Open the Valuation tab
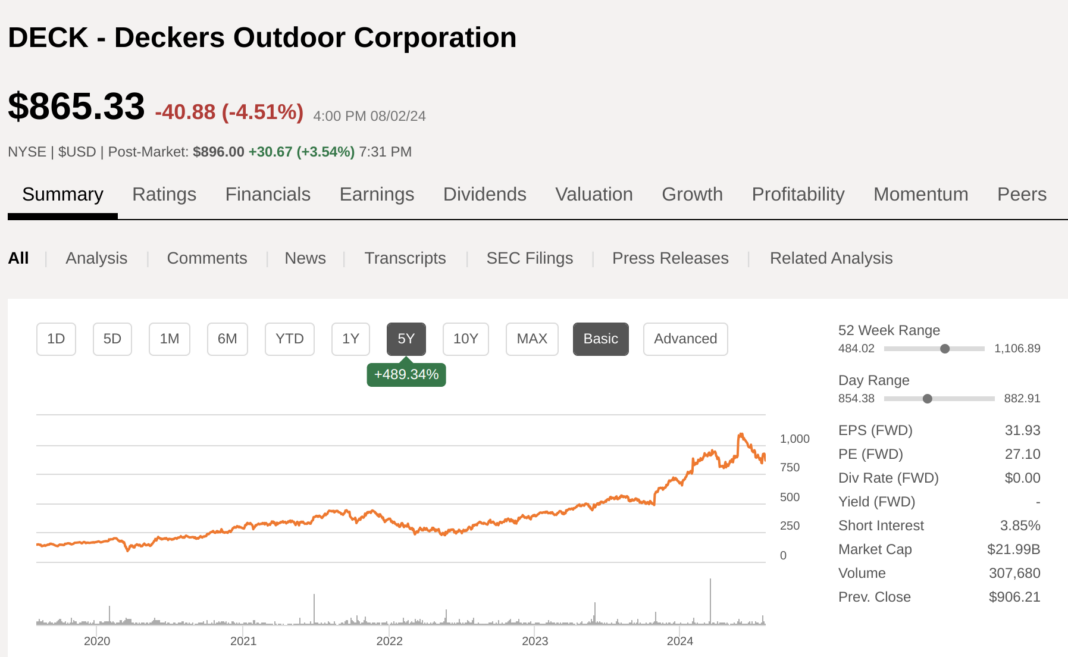 click(593, 194)
